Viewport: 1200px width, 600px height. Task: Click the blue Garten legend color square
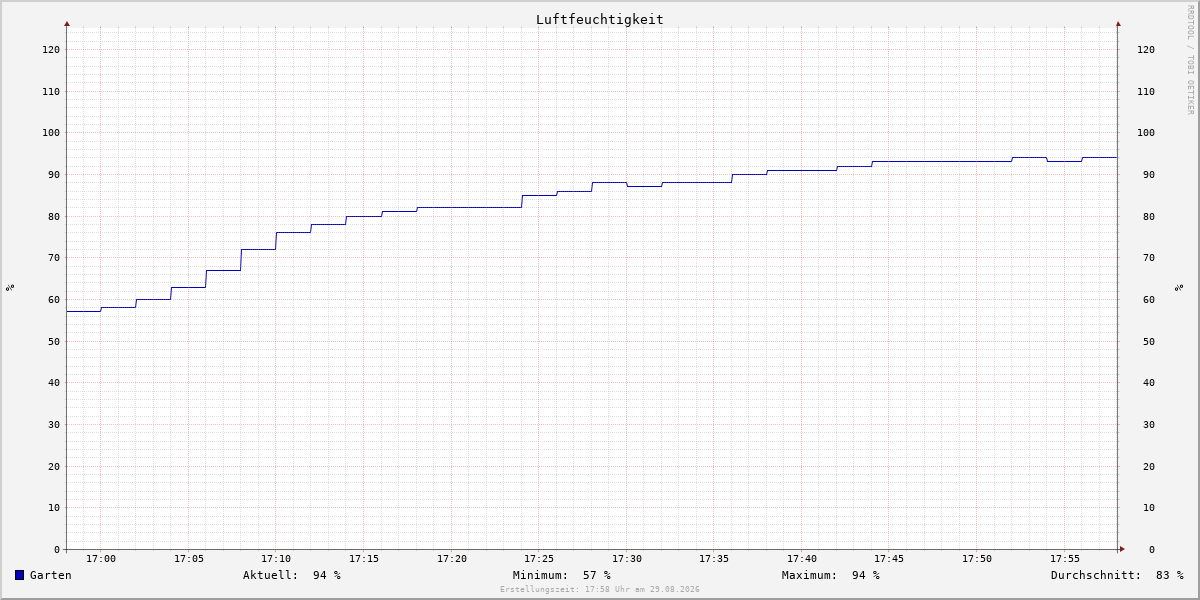tap(19, 575)
